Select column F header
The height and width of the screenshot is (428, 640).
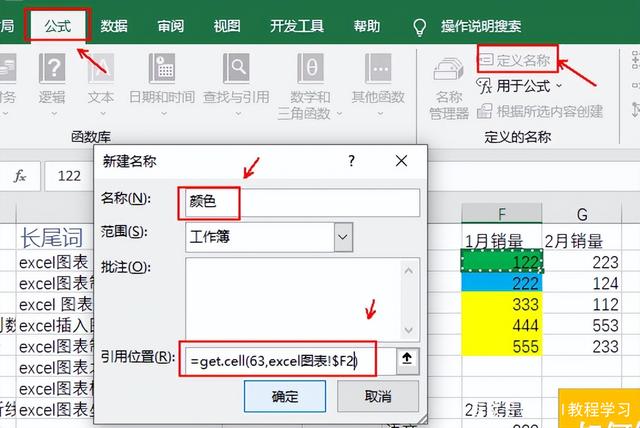coord(502,213)
